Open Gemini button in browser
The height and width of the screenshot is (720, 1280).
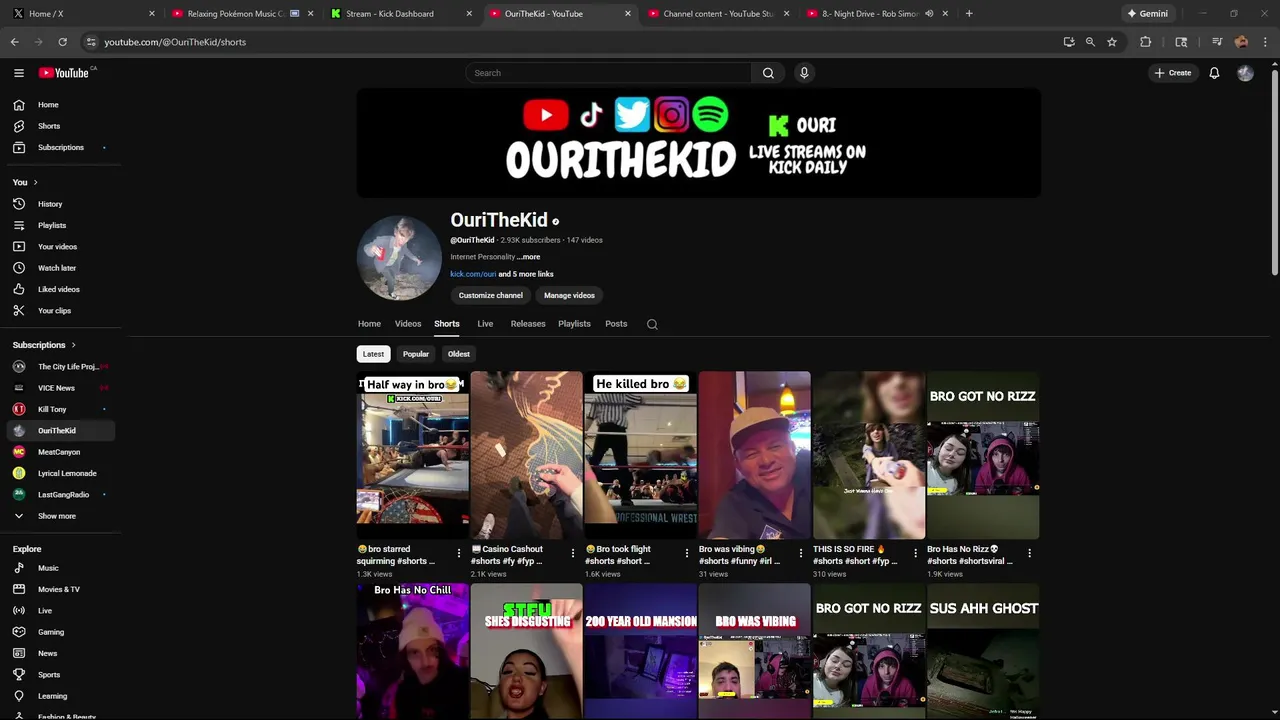click(1147, 14)
